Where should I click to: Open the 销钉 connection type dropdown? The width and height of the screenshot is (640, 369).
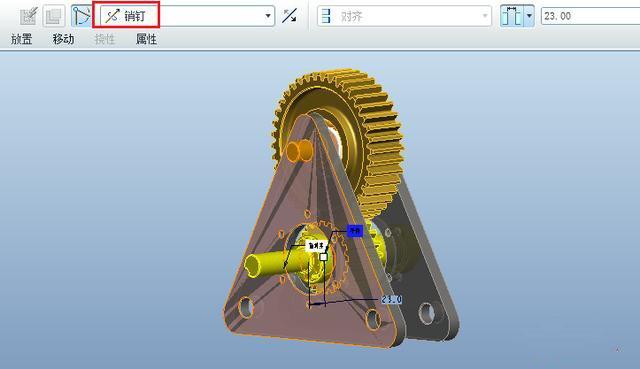[188, 16]
